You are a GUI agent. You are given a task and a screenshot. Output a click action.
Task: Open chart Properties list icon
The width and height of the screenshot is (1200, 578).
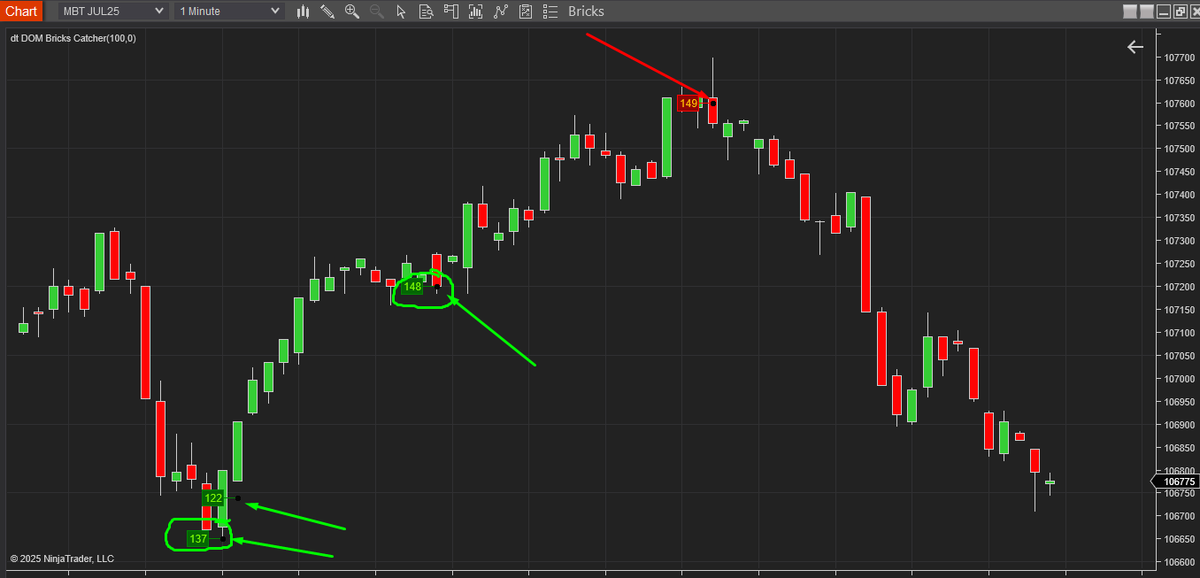tap(550, 12)
